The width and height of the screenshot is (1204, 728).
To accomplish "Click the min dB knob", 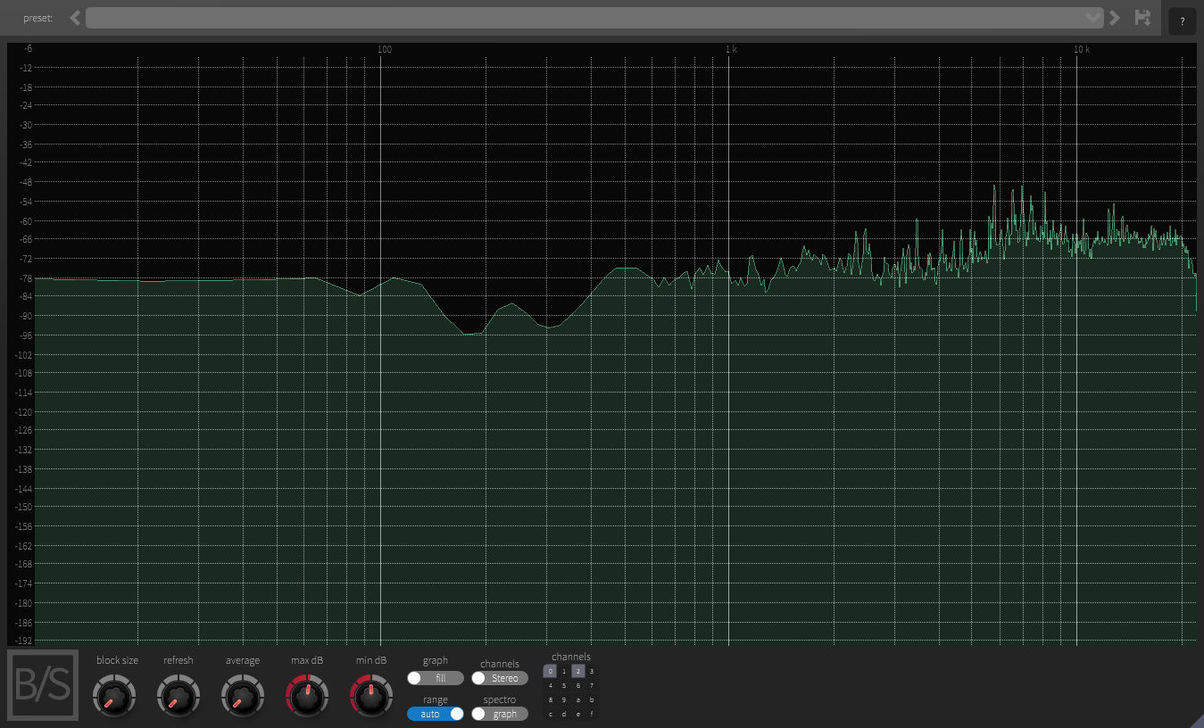I will [x=371, y=695].
